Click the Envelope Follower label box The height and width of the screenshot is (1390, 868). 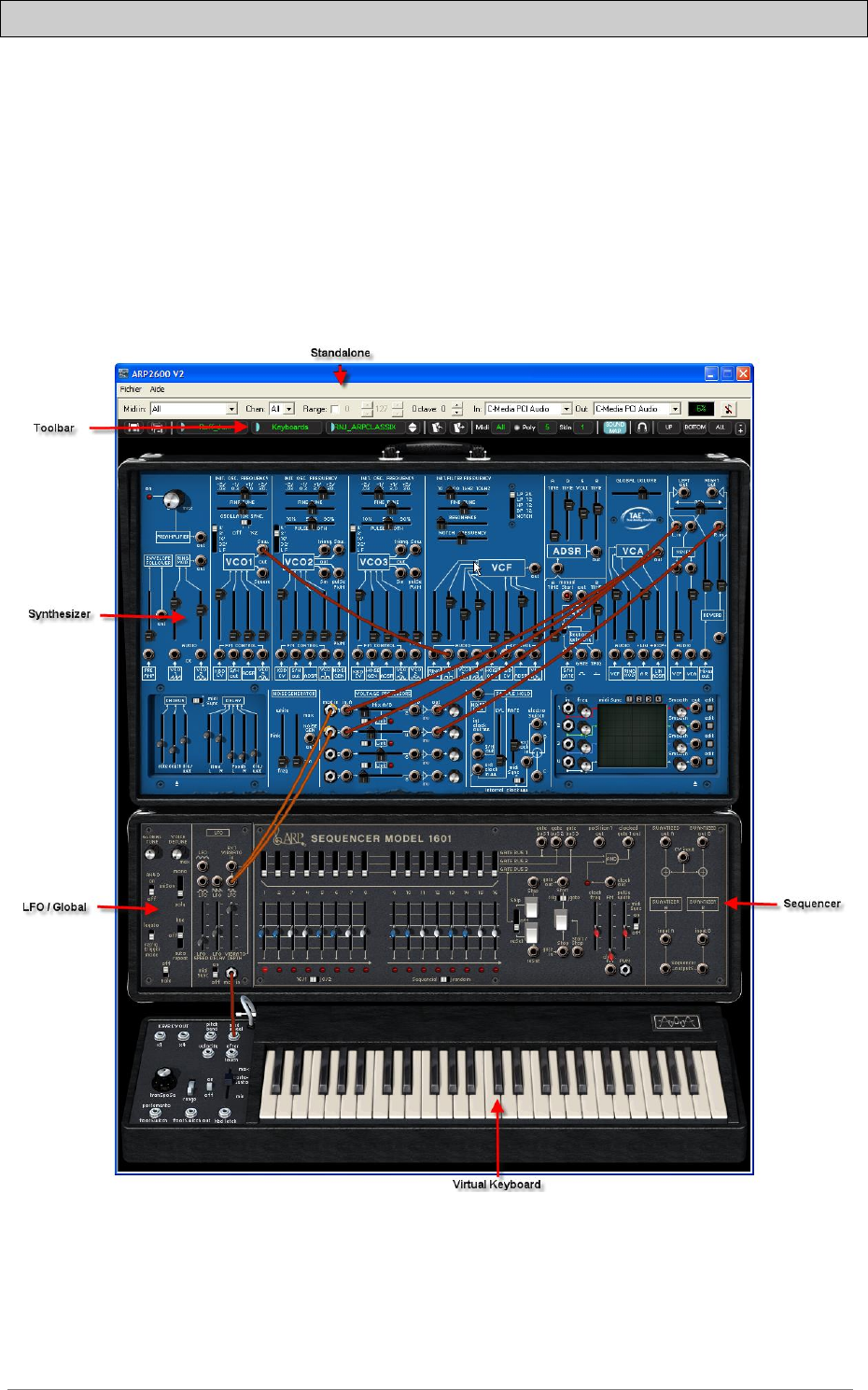[x=158, y=560]
